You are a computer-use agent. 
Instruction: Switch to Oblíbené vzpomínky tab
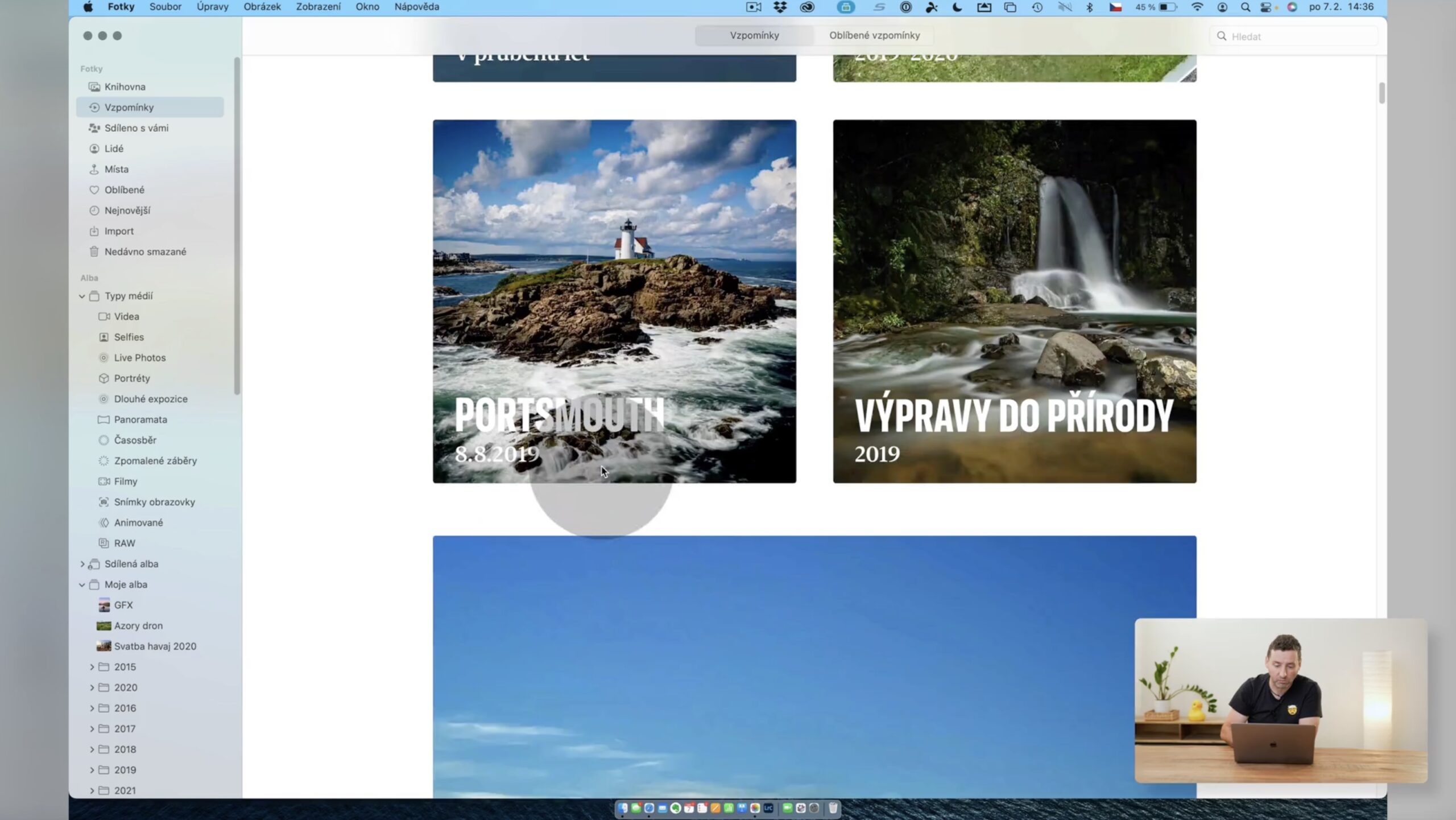coord(874,35)
